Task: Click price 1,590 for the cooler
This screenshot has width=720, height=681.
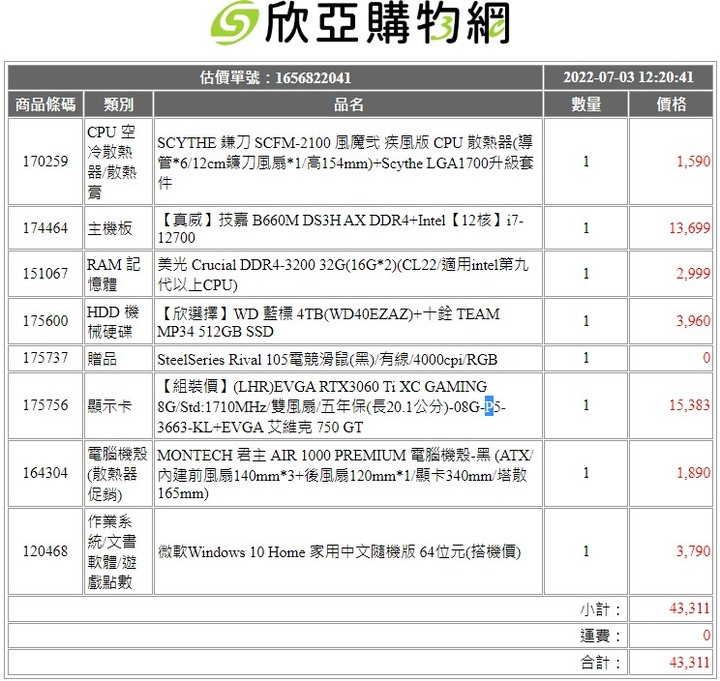Action: (x=693, y=161)
